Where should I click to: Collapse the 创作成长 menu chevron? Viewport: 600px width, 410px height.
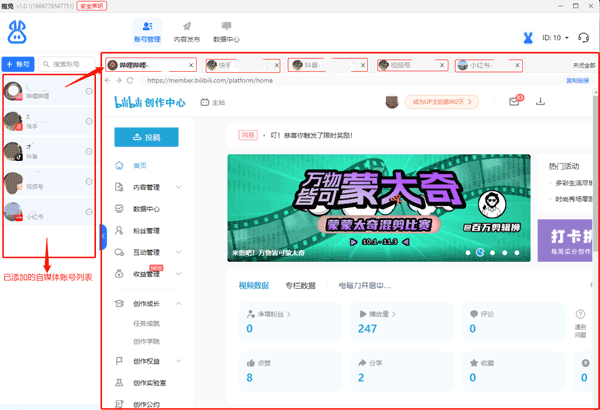point(178,304)
